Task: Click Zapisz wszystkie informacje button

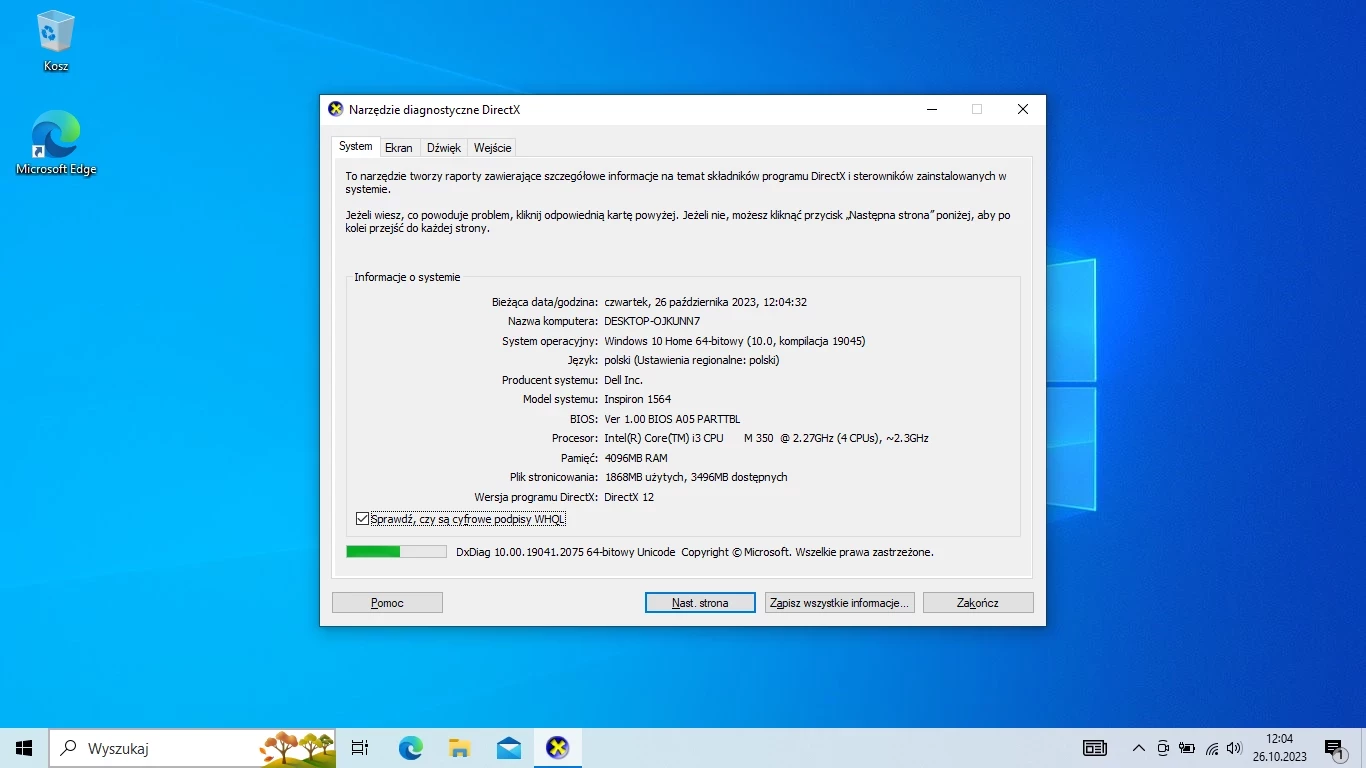Action: [x=839, y=603]
